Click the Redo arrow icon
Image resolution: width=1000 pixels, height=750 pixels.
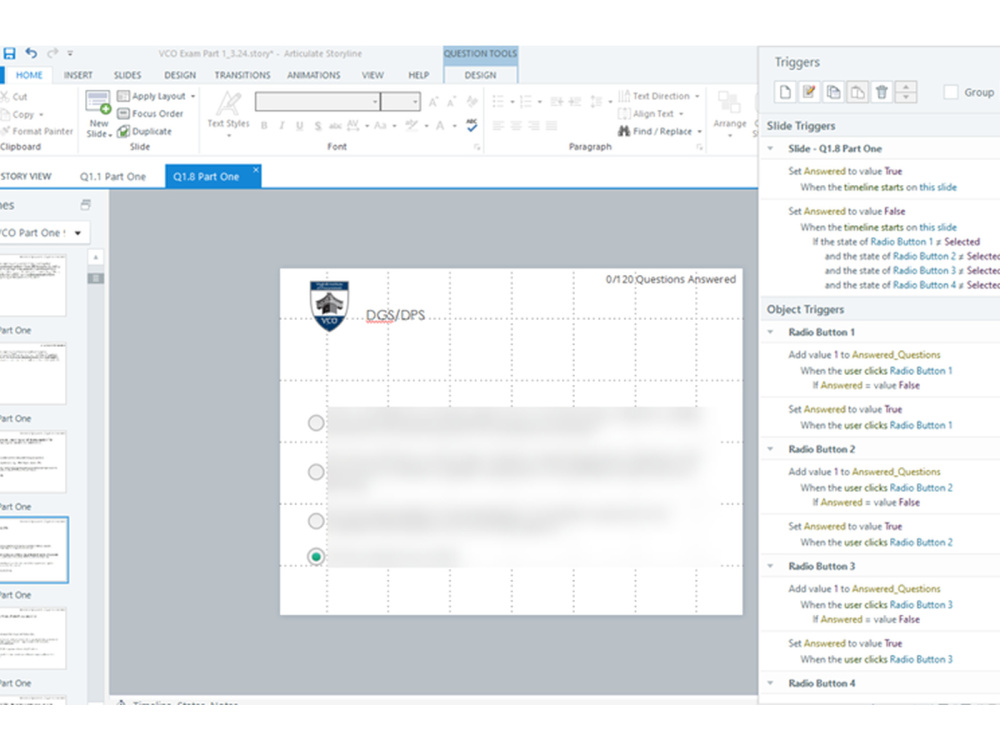click(52, 53)
